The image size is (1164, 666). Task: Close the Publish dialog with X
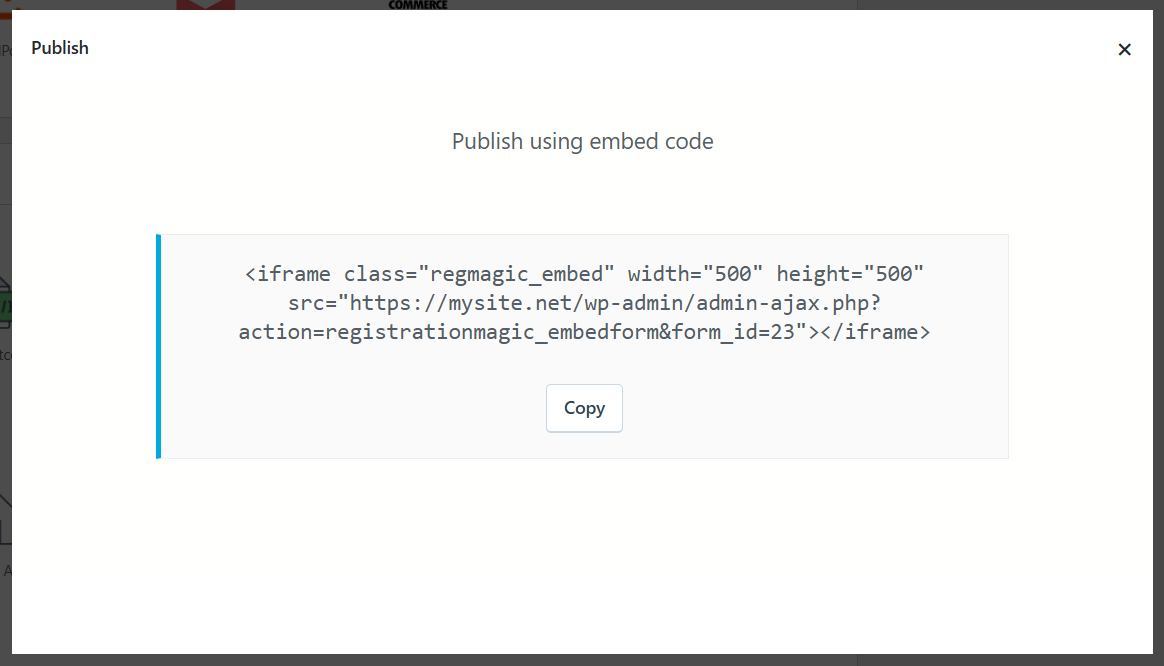[1124, 50]
